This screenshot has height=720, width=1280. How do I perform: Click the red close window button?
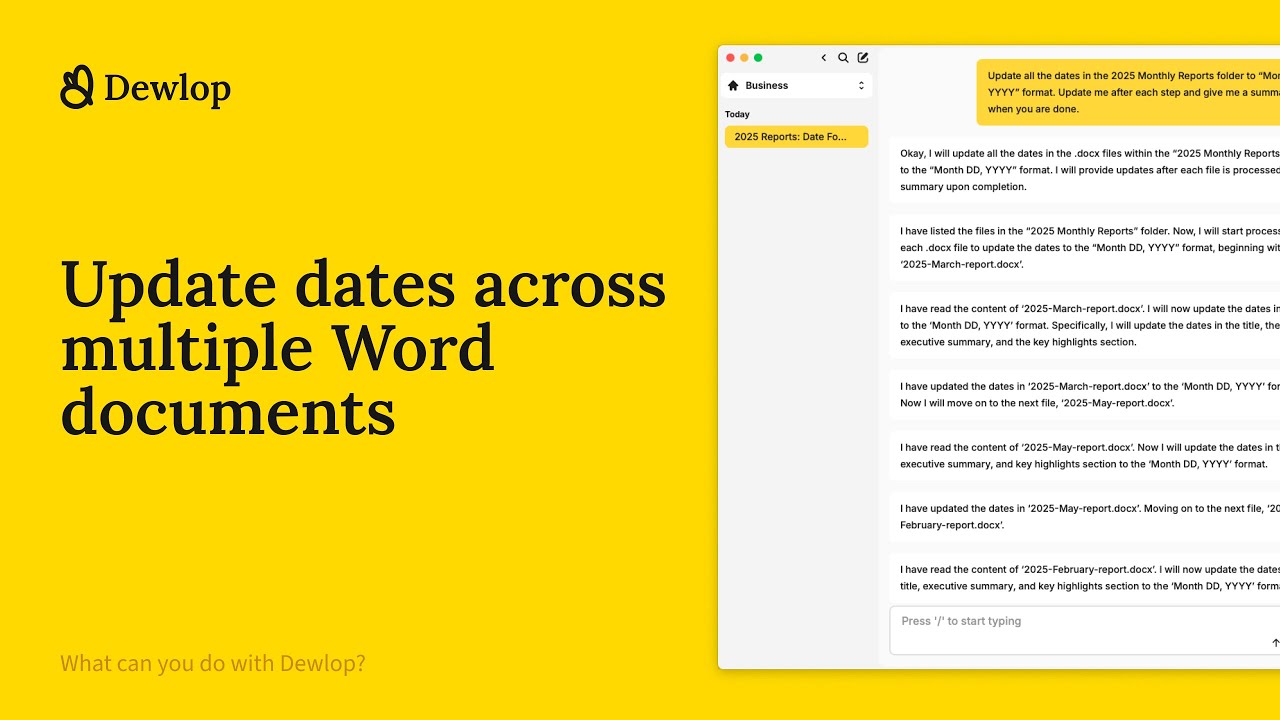(x=730, y=58)
